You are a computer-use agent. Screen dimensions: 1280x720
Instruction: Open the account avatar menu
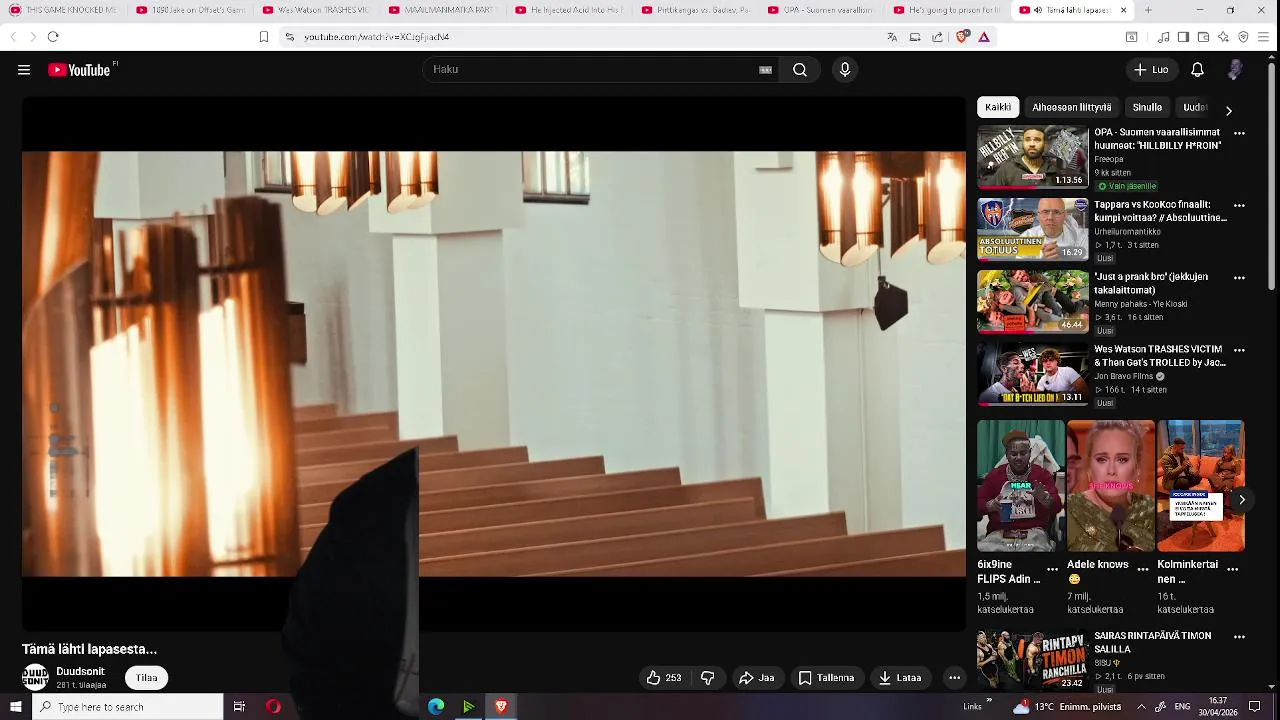point(1236,70)
